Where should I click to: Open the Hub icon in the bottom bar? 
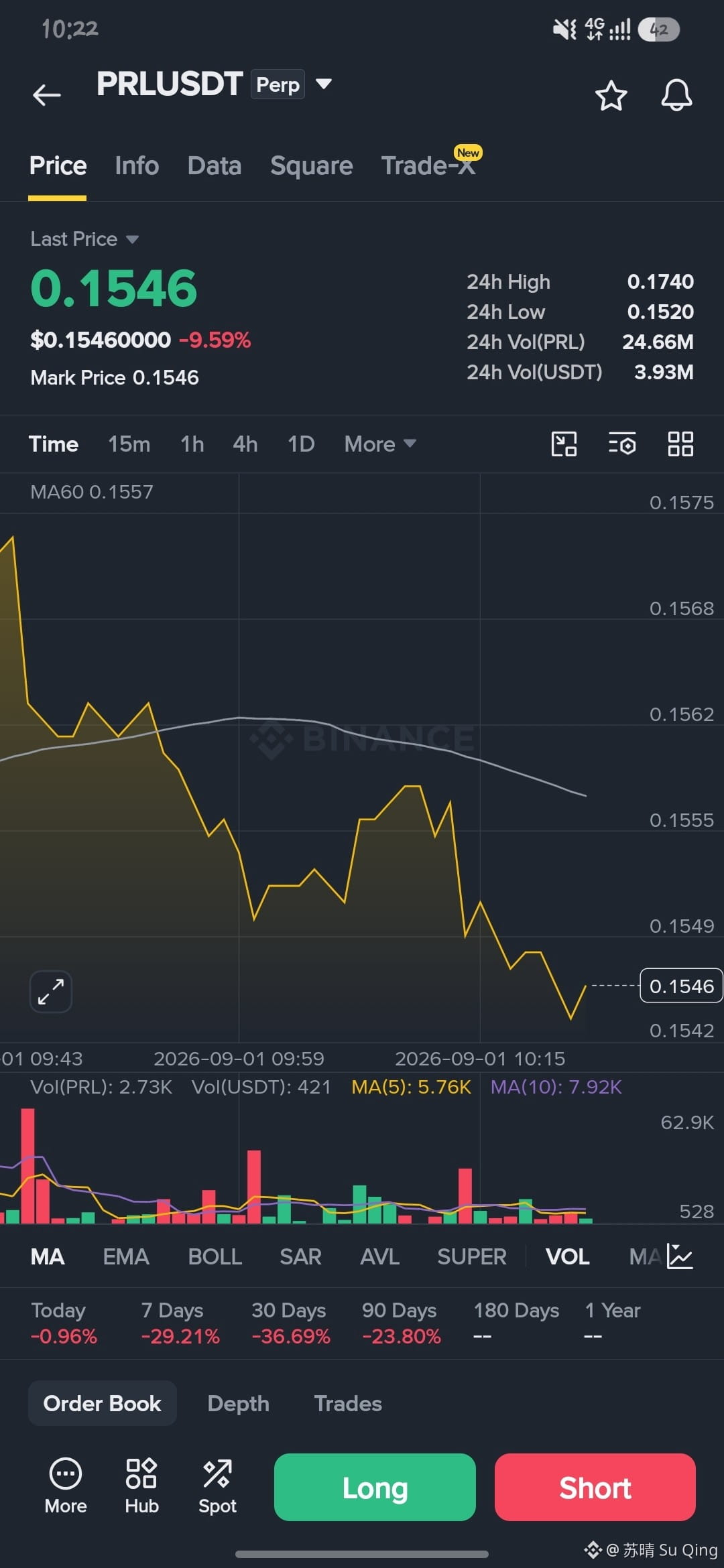(x=141, y=1486)
